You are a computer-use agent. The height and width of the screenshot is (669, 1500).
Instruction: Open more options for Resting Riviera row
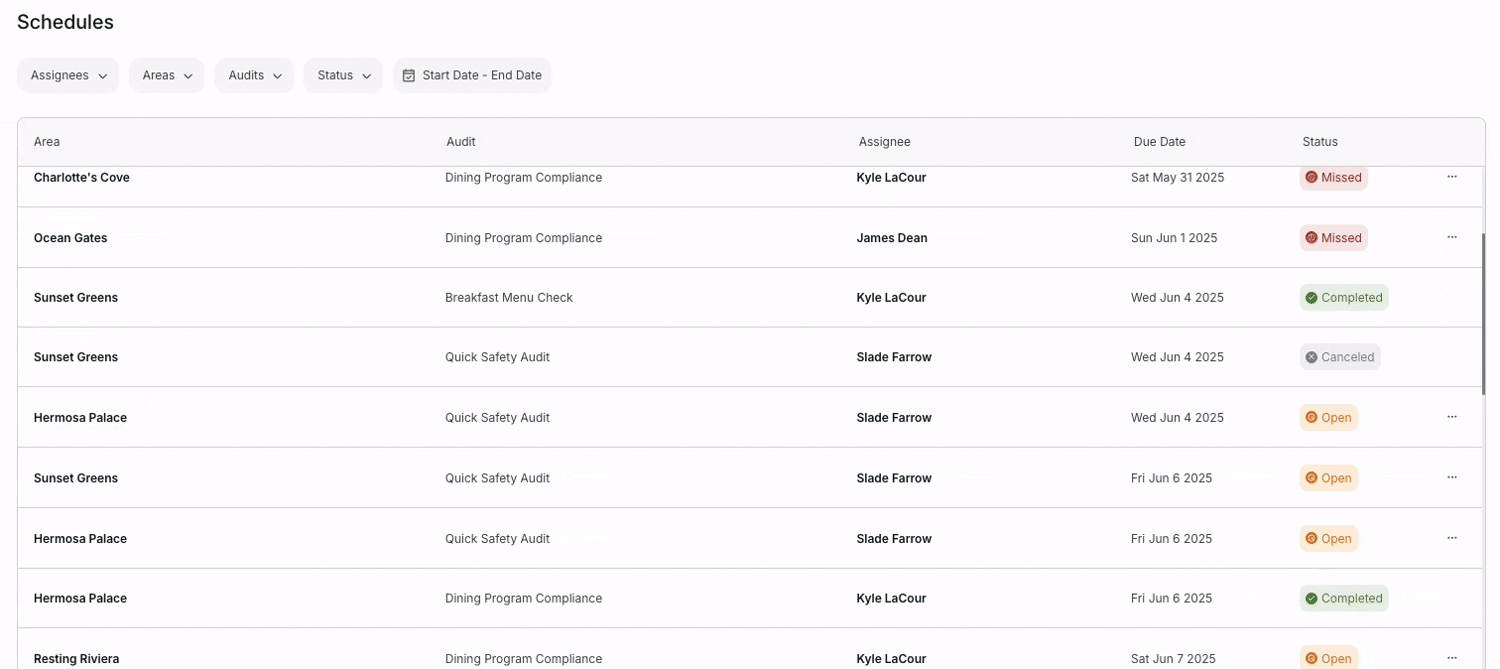[x=1452, y=658]
